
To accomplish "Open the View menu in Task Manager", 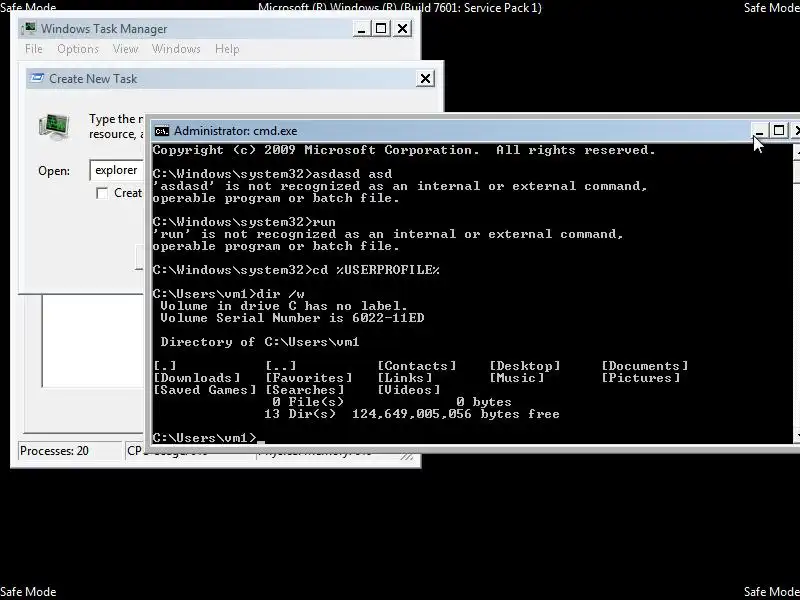I will pos(125,49).
